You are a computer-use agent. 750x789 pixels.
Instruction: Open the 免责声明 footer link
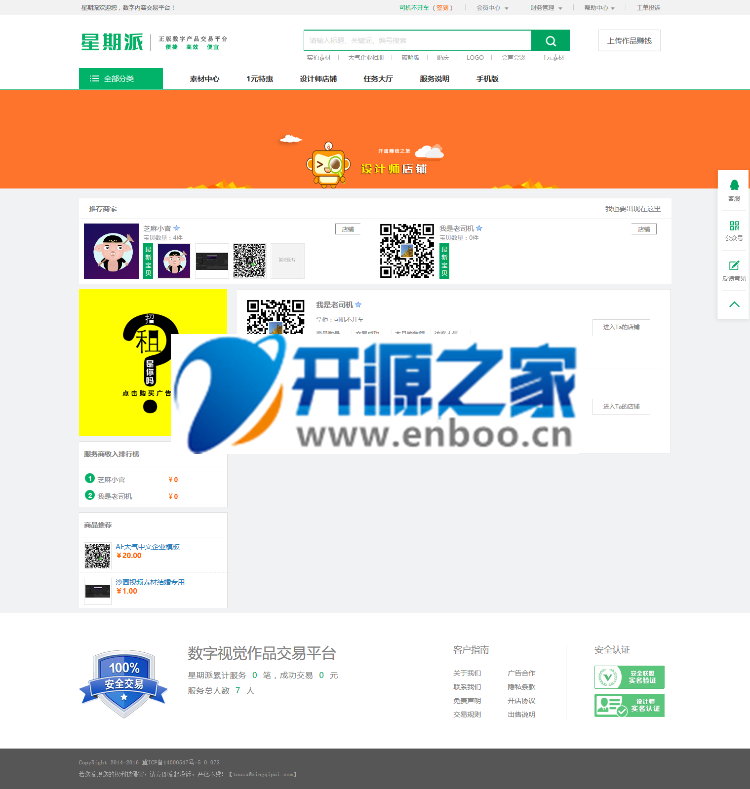(x=467, y=700)
